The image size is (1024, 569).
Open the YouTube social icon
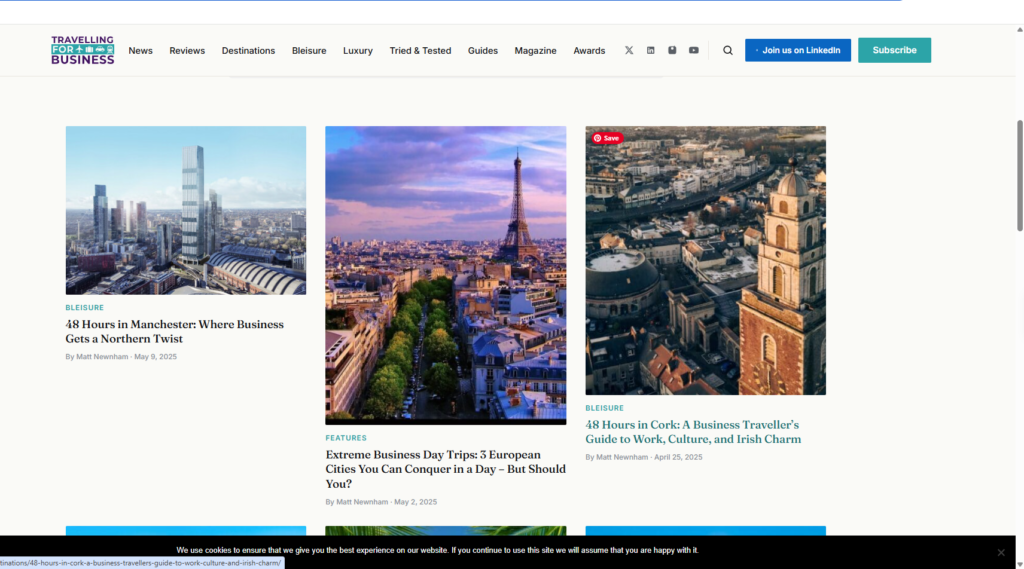(694, 50)
